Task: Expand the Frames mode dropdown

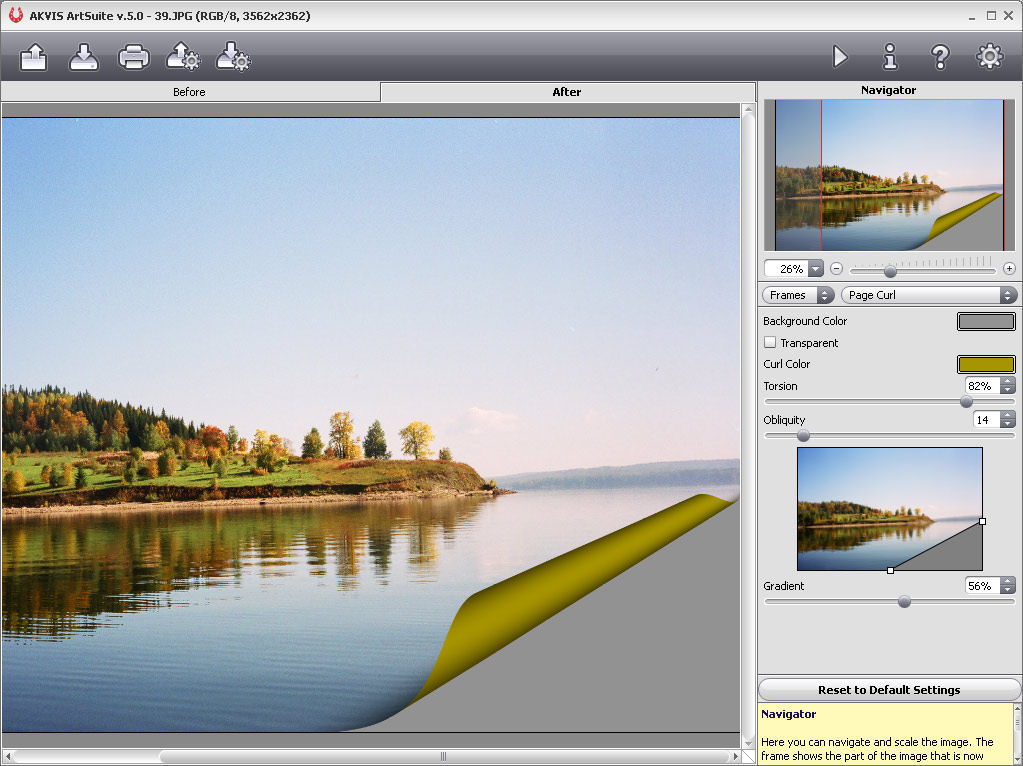Action: (797, 295)
